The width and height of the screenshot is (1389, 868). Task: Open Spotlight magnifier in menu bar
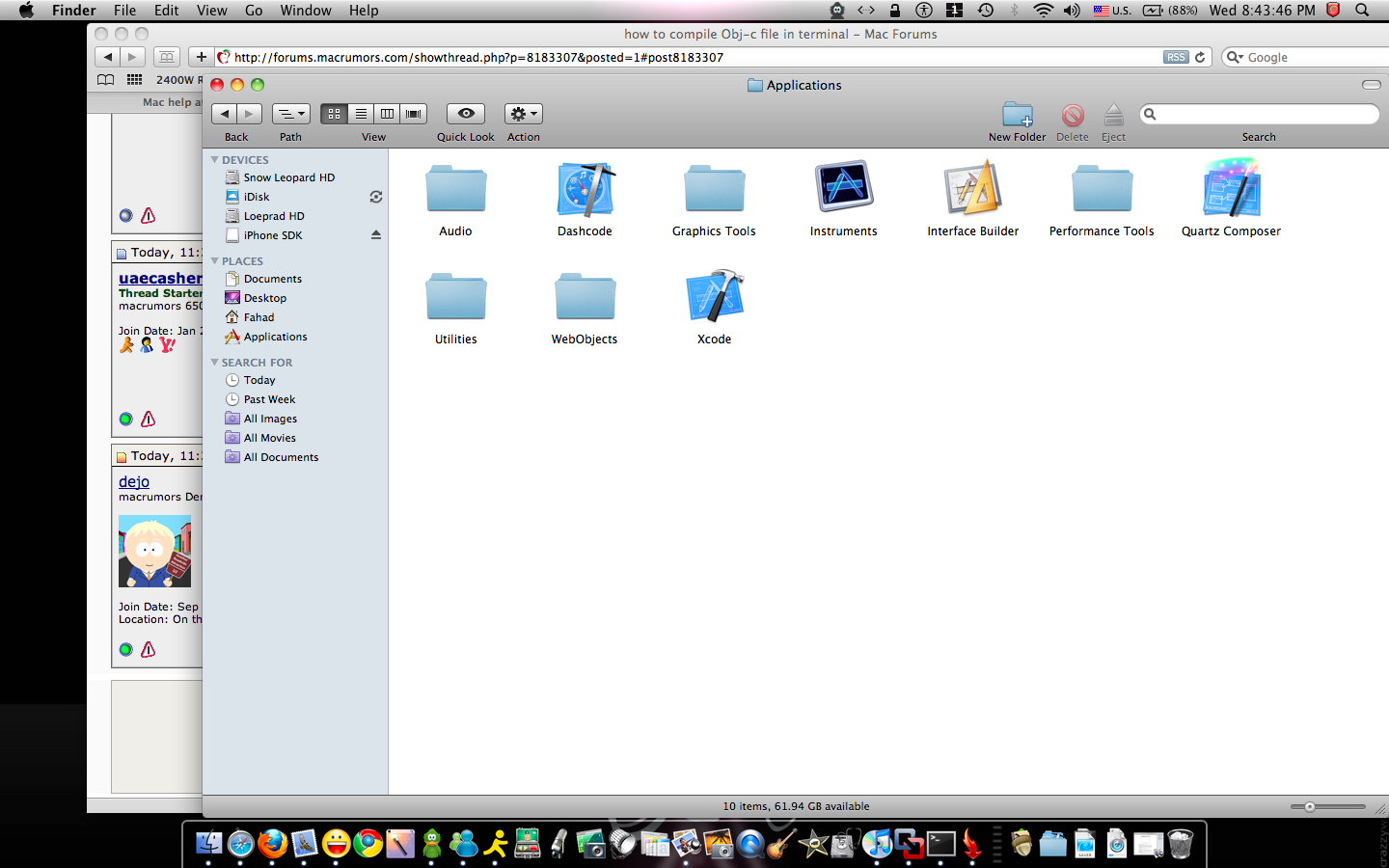(1362, 11)
